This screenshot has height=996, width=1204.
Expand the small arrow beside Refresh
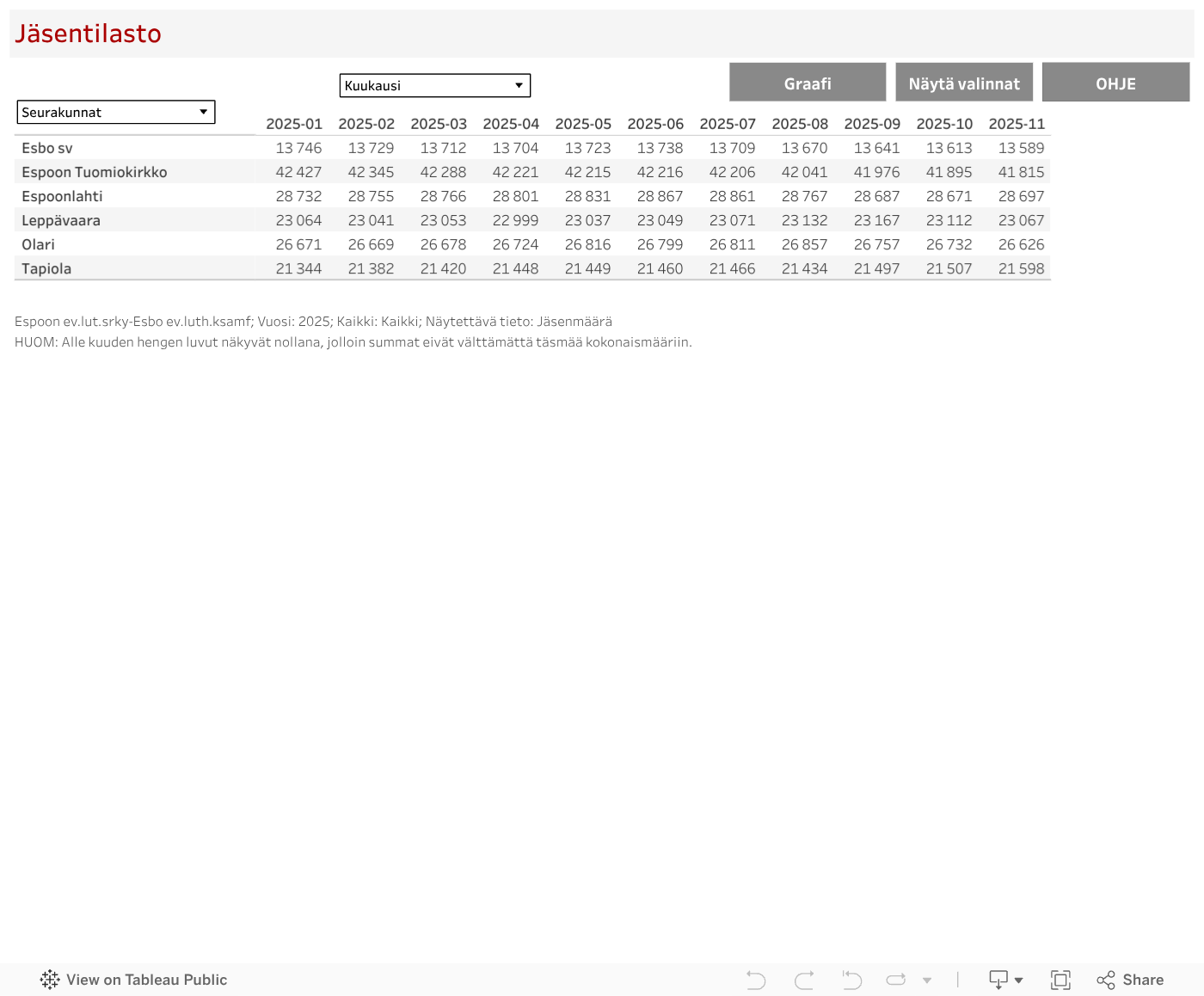coord(927,980)
